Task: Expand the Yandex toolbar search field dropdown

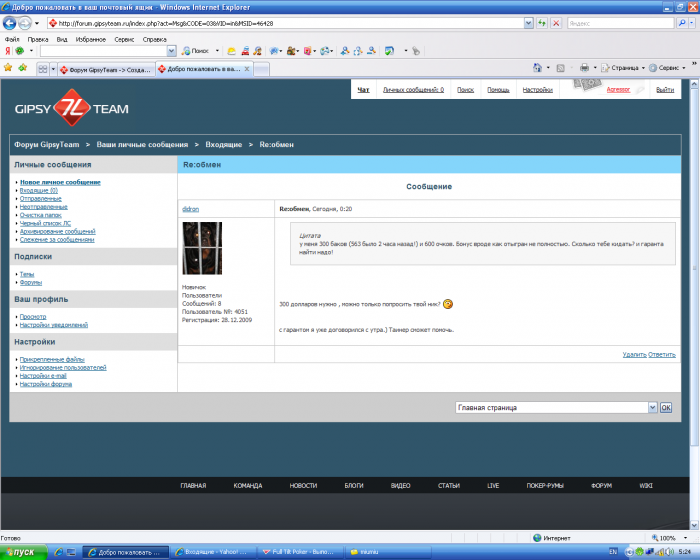Action: point(171,51)
